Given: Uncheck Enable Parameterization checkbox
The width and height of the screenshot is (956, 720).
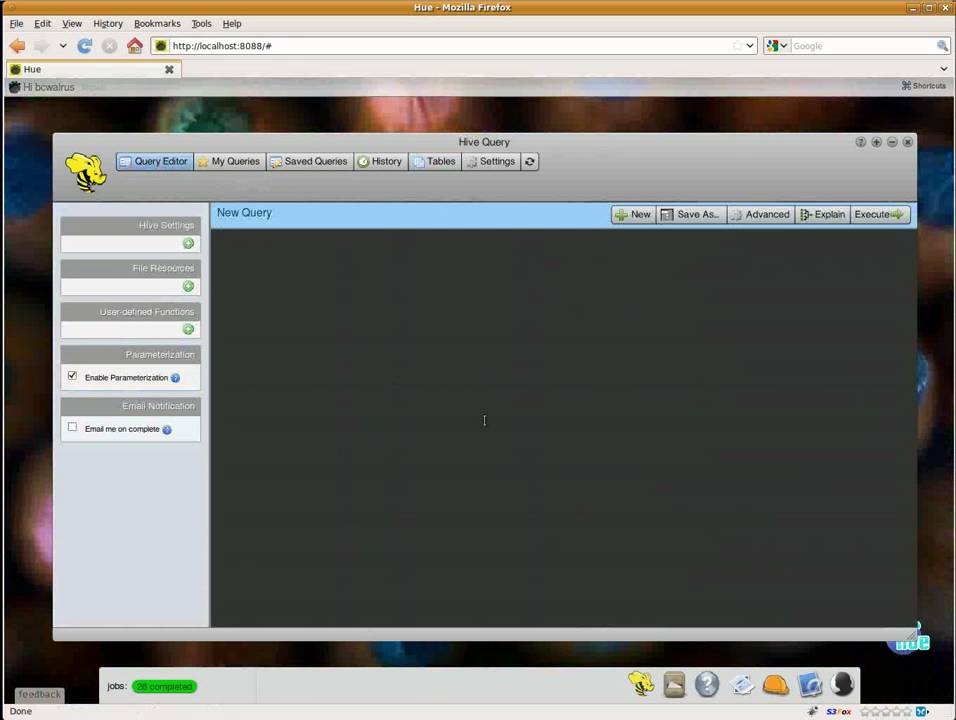Looking at the screenshot, I should click(73, 376).
